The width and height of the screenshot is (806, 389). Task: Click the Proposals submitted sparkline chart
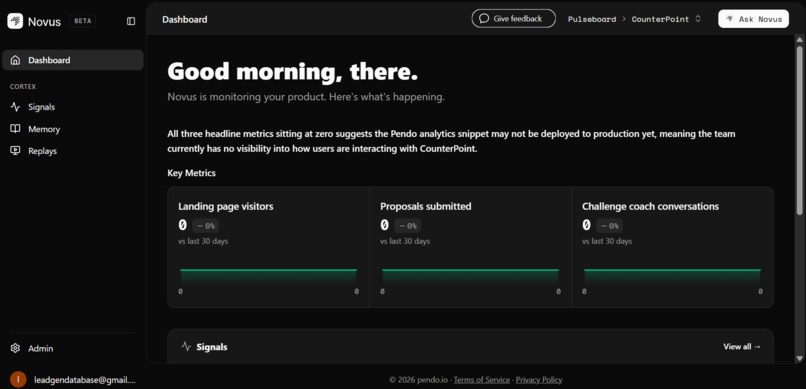pyautogui.click(x=470, y=276)
